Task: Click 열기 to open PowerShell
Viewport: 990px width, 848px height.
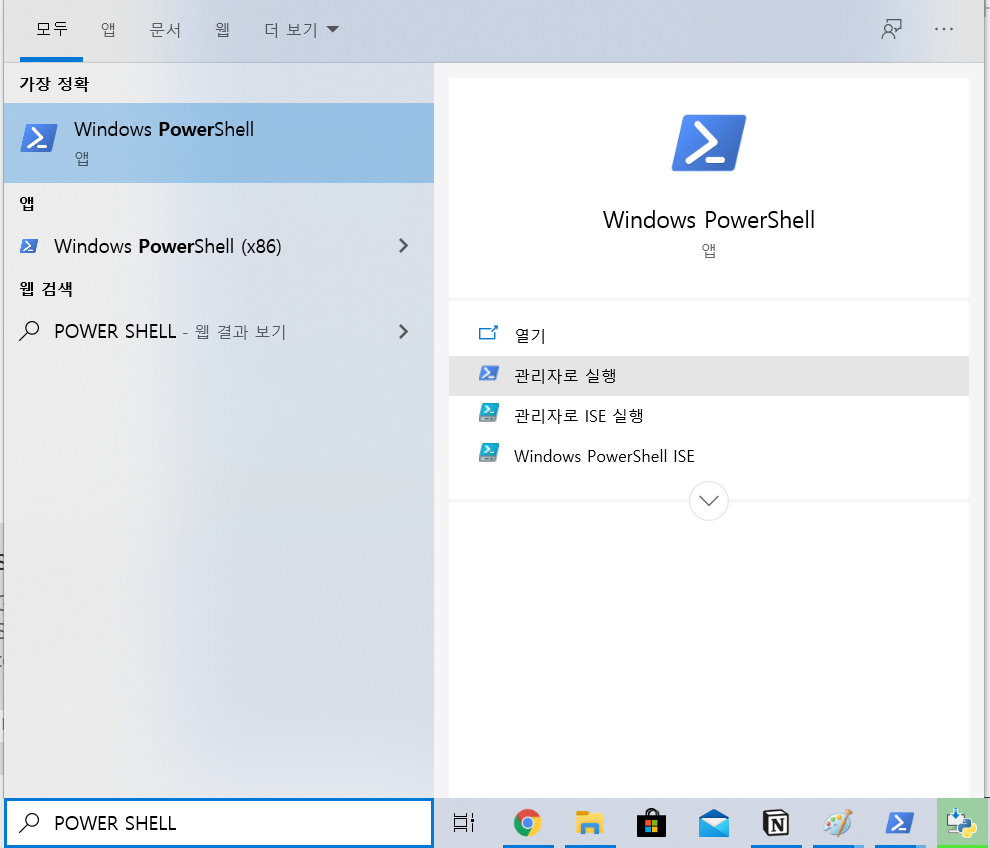Action: click(x=530, y=335)
